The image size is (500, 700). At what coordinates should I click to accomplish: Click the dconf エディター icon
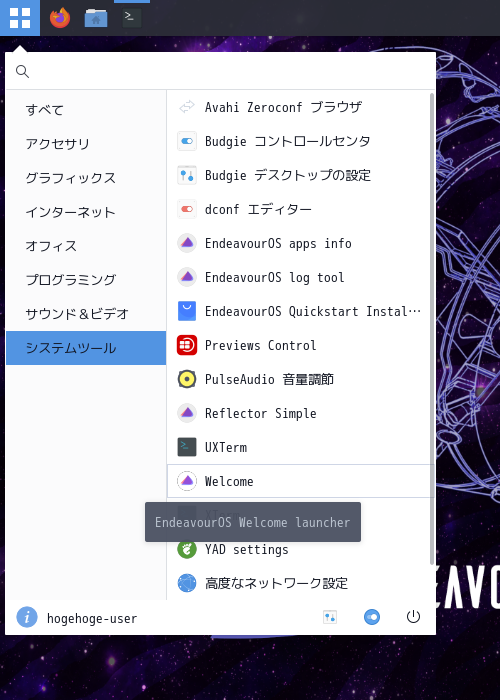(x=187, y=209)
